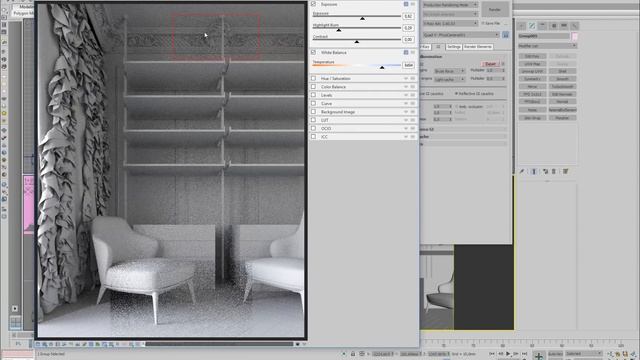The height and width of the screenshot is (360, 640).
Task: Click the Expert mode button
Action: (x=491, y=64)
